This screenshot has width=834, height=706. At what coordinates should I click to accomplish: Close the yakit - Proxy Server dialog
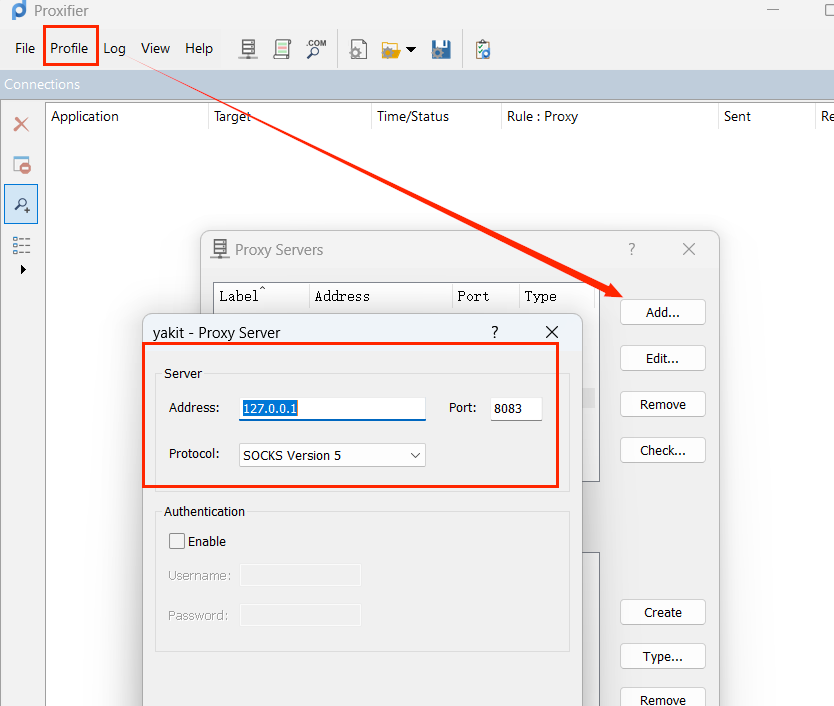552,332
